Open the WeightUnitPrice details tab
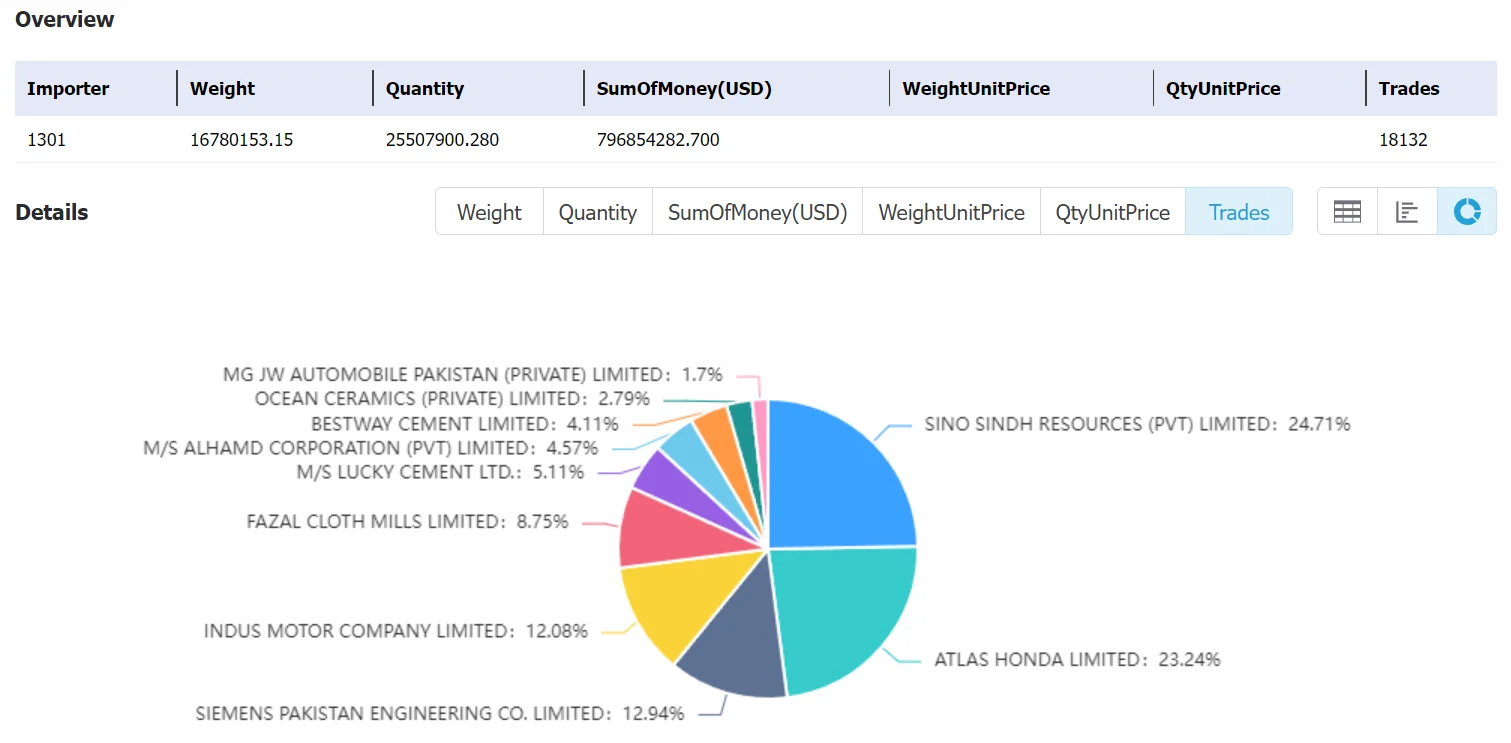Image resolution: width=1511 pixels, height=743 pixels. 951,212
